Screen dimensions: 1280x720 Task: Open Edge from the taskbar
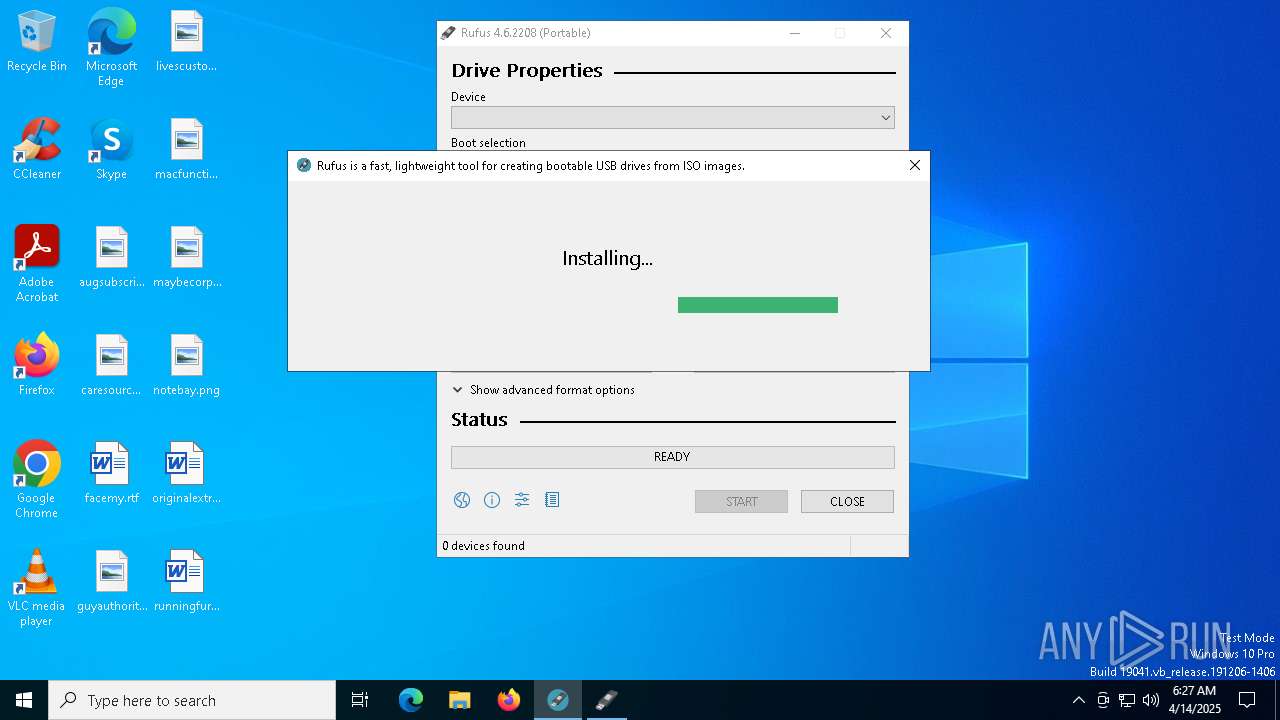point(411,700)
